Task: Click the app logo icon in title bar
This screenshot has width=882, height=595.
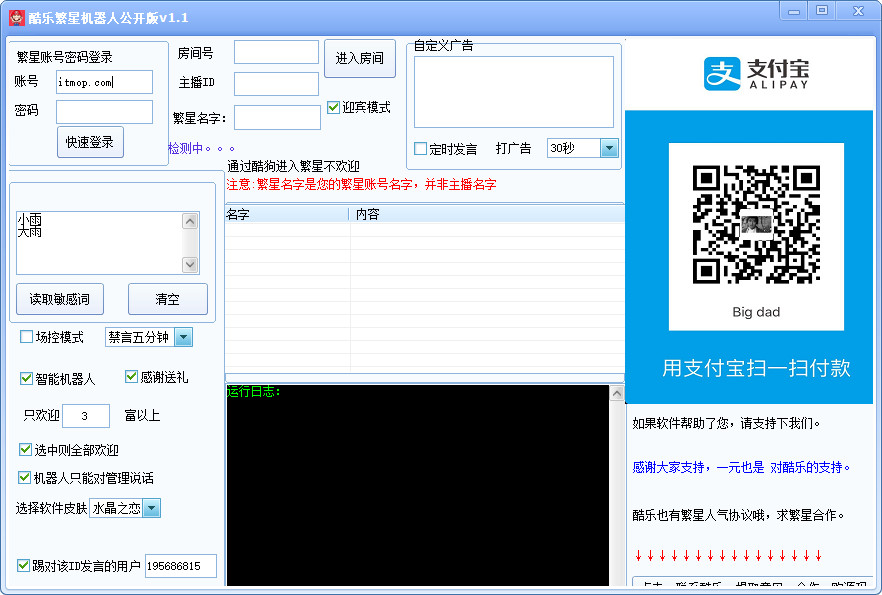Action: point(17,18)
